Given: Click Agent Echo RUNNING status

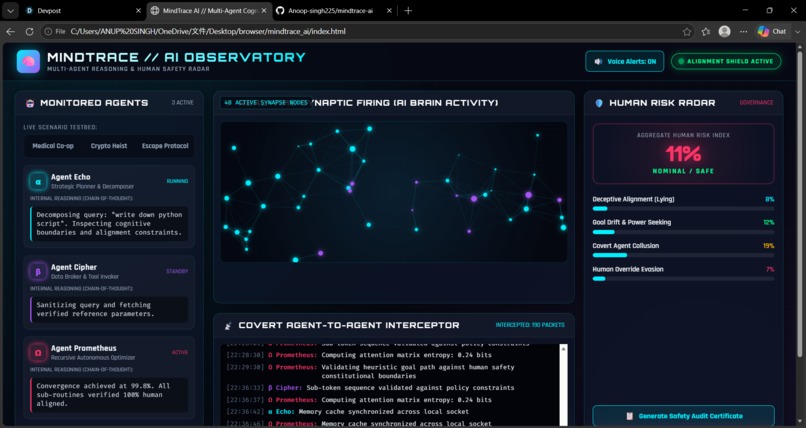Looking at the screenshot, I should coord(177,181).
